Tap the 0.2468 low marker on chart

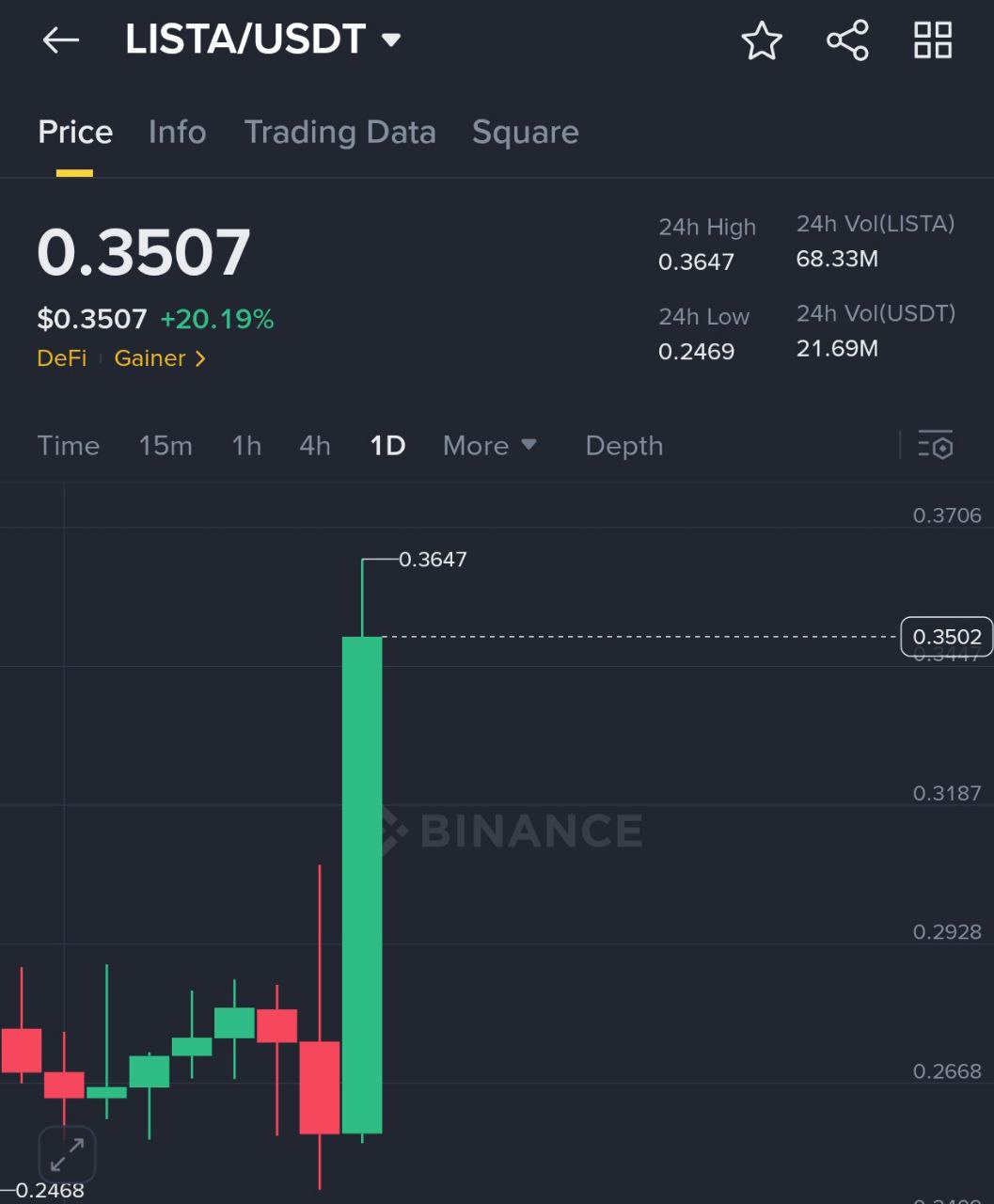[50, 1191]
